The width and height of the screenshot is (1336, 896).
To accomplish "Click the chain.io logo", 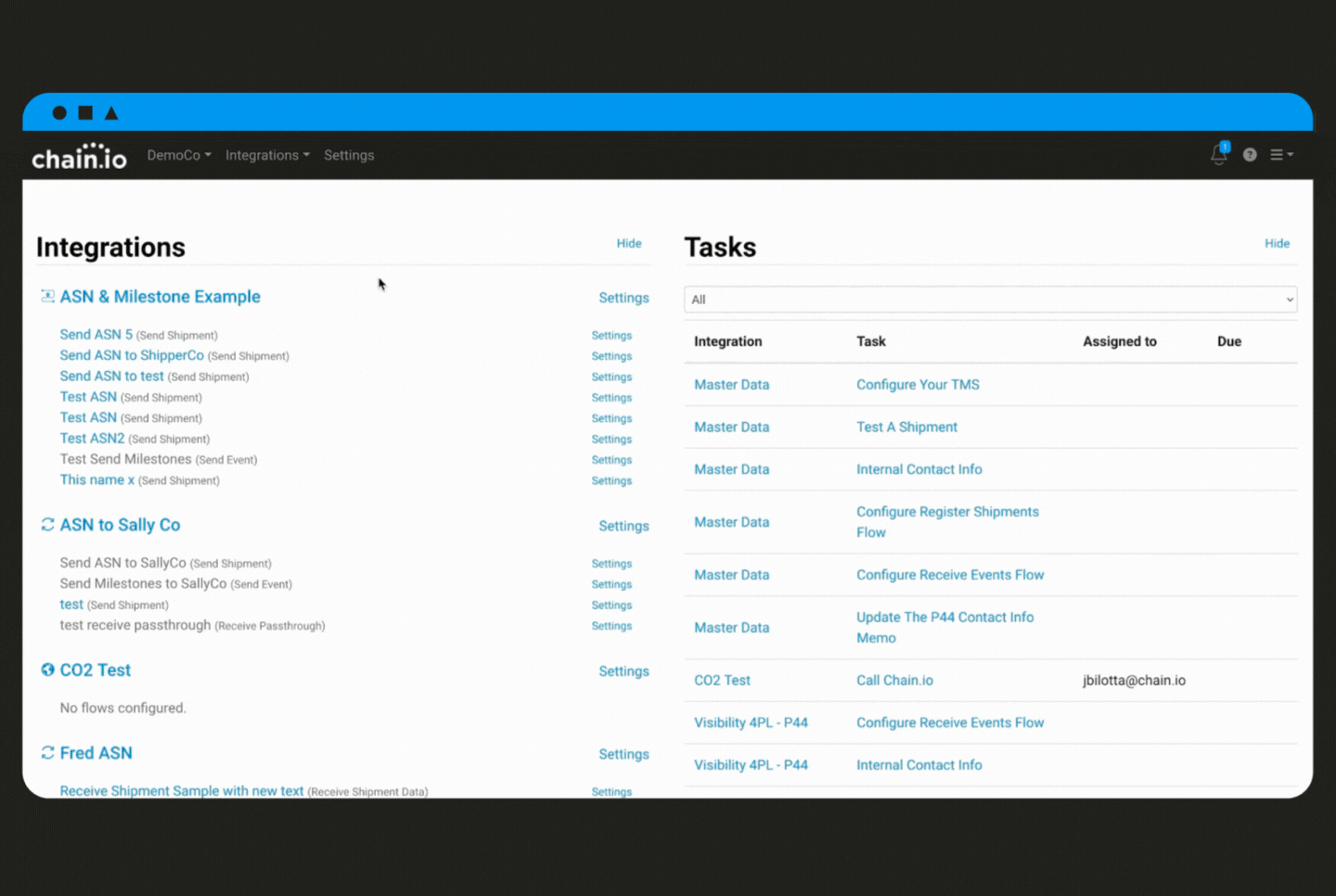I will point(79,156).
